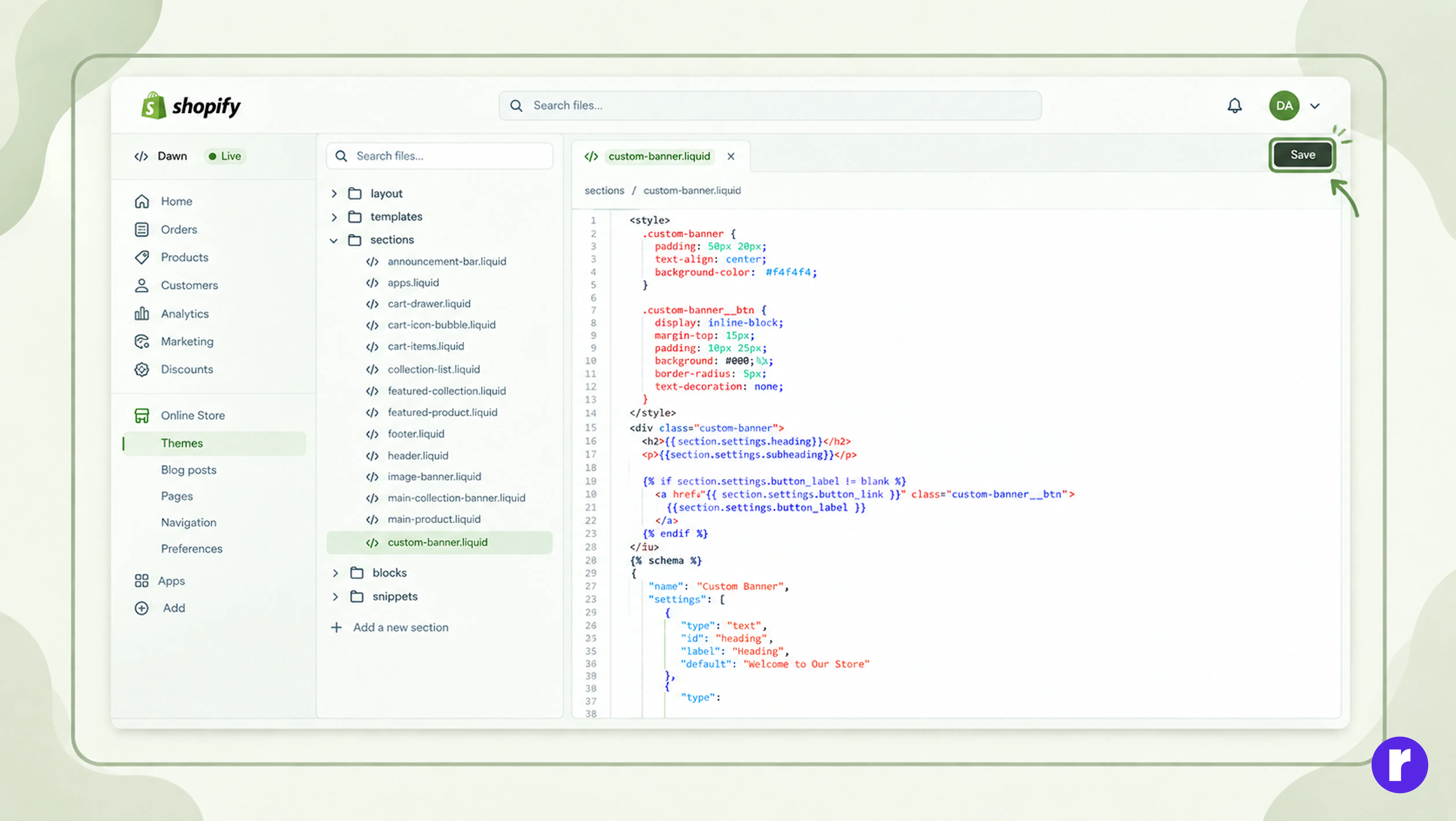Open announcement-bar.liquid in the file tree
The height and width of the screenshot is (821, 1456).
pyautogui.click(x=446, y=262)
